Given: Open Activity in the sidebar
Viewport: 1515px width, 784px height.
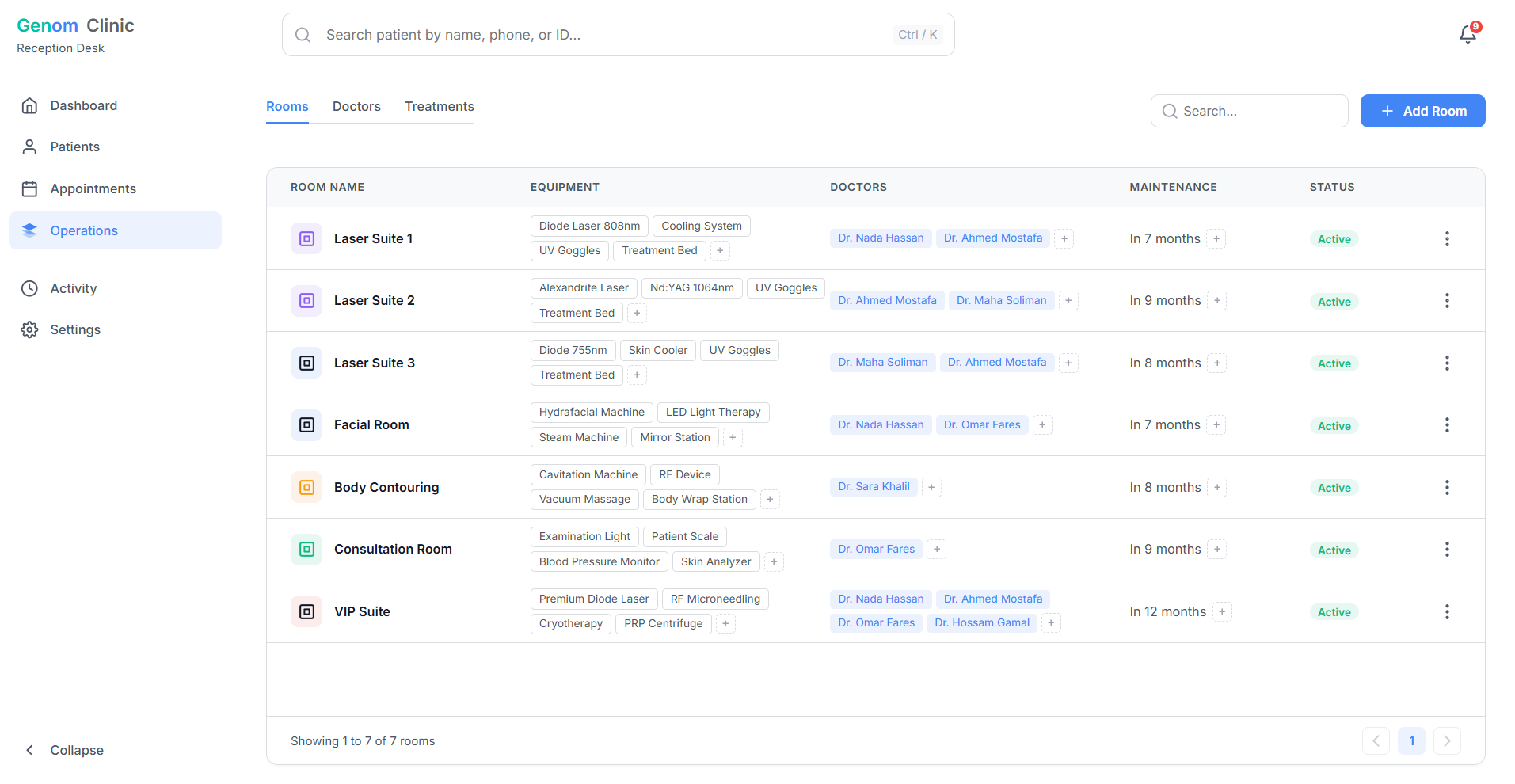Looking at the screenshot, I should tap(115, 288).
